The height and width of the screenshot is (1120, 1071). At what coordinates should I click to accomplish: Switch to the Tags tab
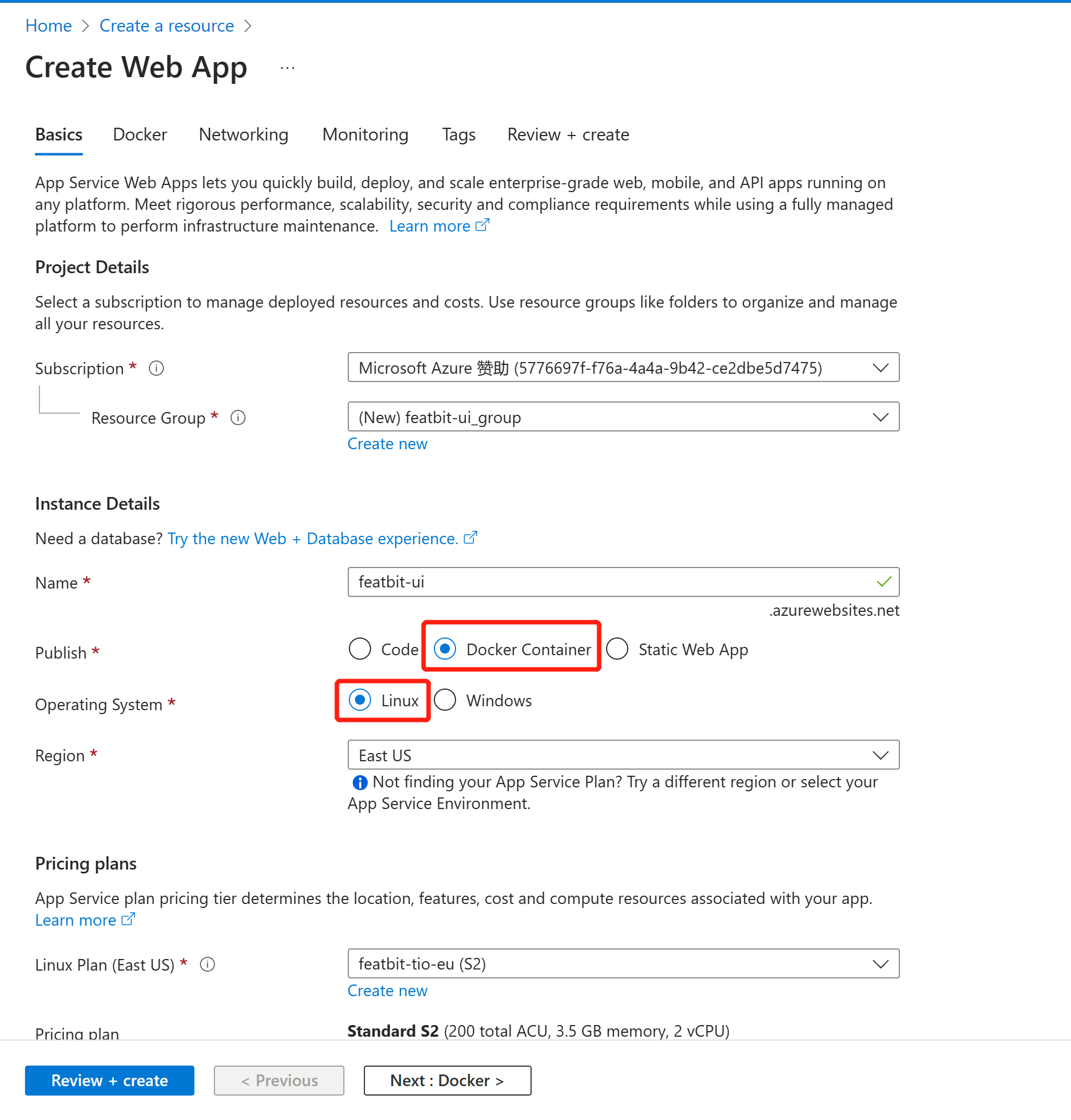(x=459, y=134)
